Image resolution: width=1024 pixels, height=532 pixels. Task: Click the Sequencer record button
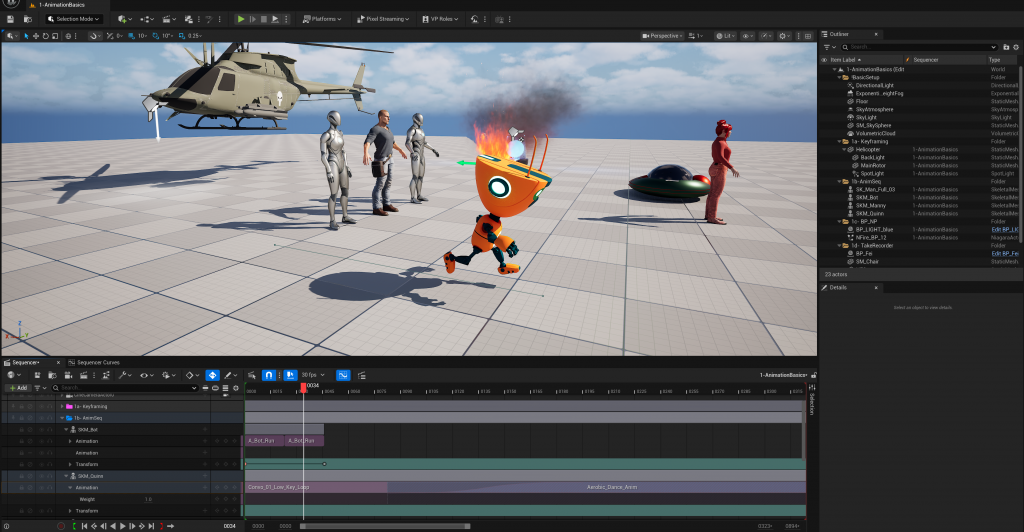click(x=61, y=526)
